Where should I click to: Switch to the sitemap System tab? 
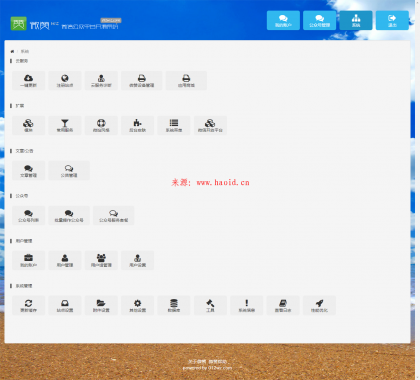point(356,20)
